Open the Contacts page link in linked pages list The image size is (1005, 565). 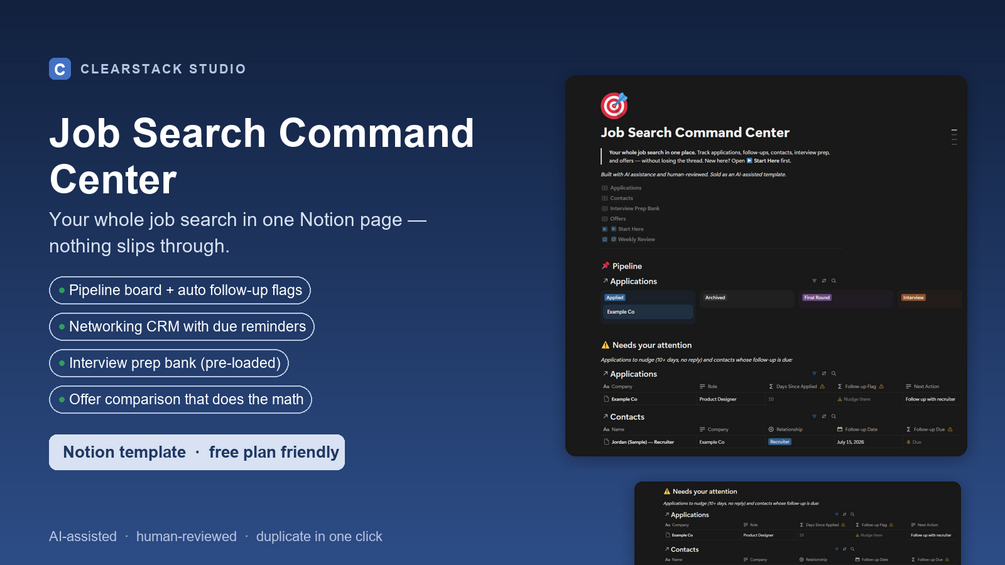coord(617,198)
